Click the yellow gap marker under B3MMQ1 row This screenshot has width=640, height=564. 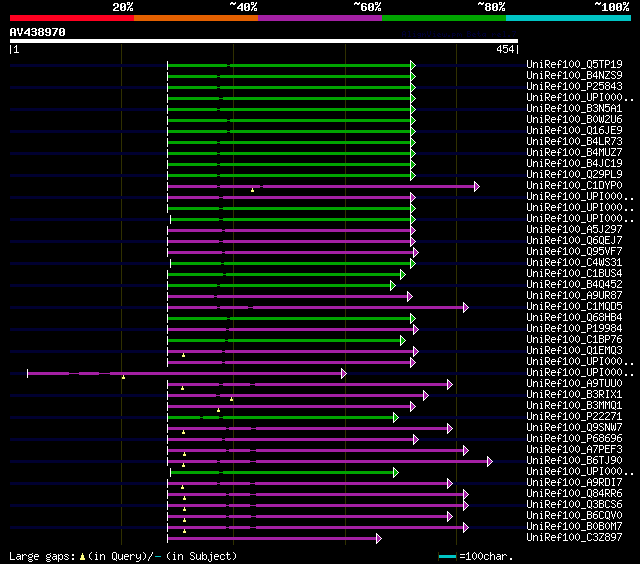click(x=218, y=410)
